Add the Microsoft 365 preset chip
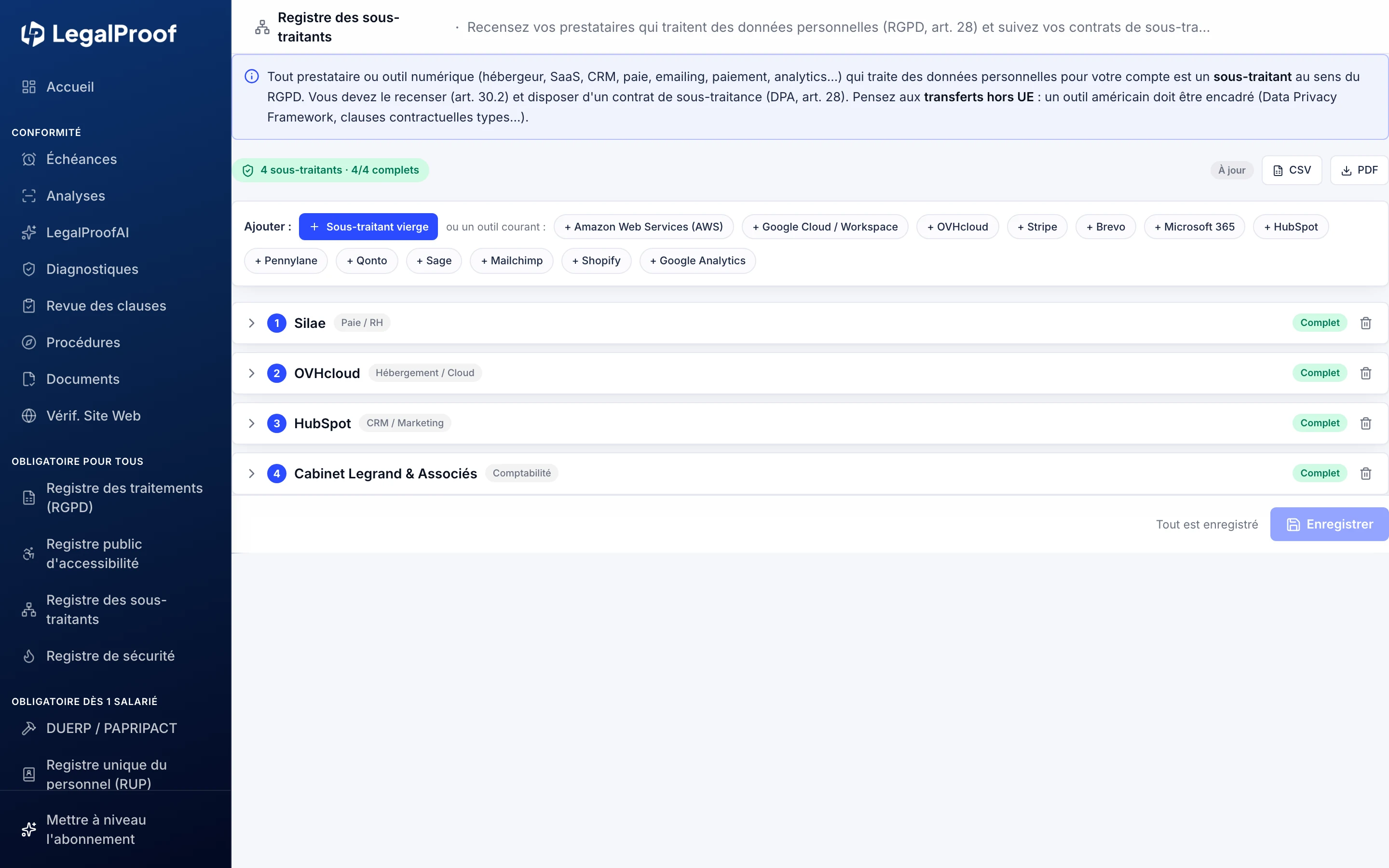Screen dimensions: 1389x868 (x=1195, y=227)
